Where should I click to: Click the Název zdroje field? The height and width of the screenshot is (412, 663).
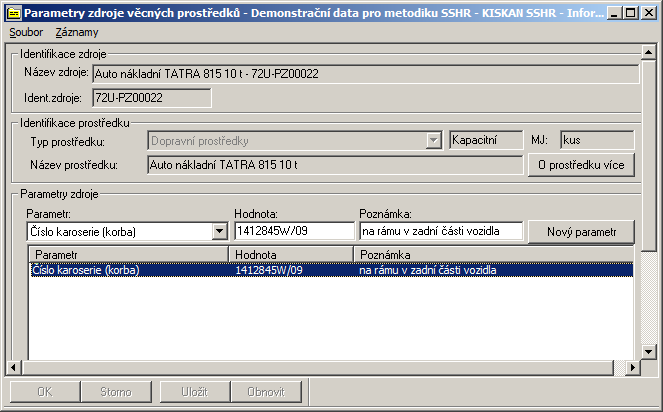365,74
